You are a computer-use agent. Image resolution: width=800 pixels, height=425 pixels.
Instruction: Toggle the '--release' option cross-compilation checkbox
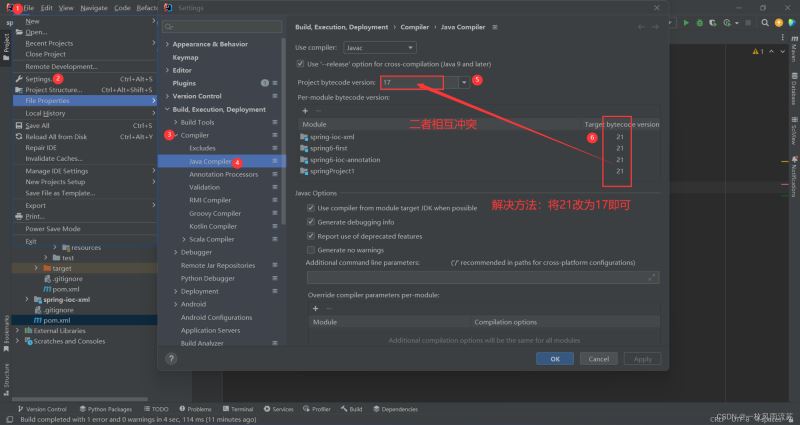tap(300, 64)
